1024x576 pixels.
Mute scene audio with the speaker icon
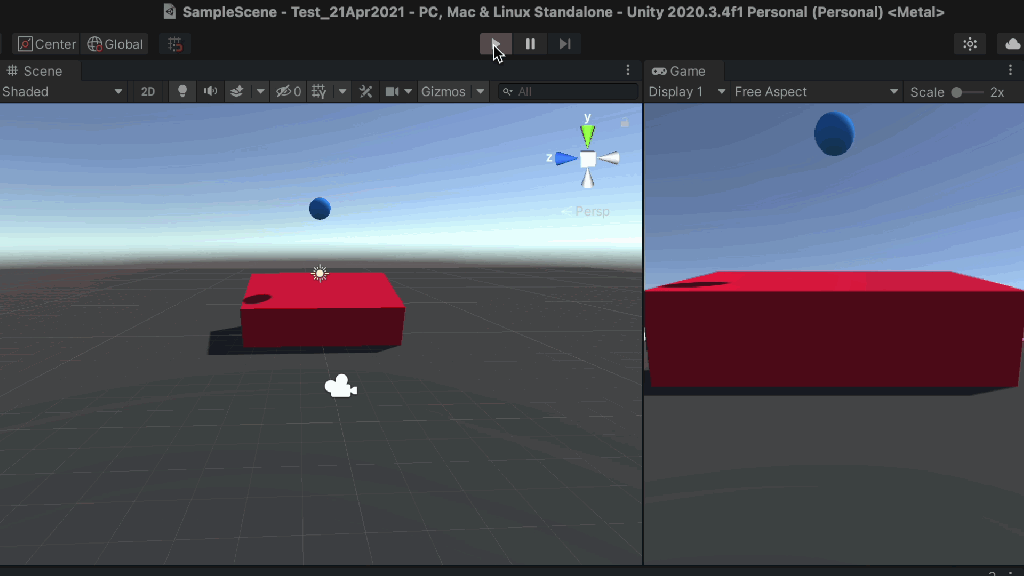210,91
